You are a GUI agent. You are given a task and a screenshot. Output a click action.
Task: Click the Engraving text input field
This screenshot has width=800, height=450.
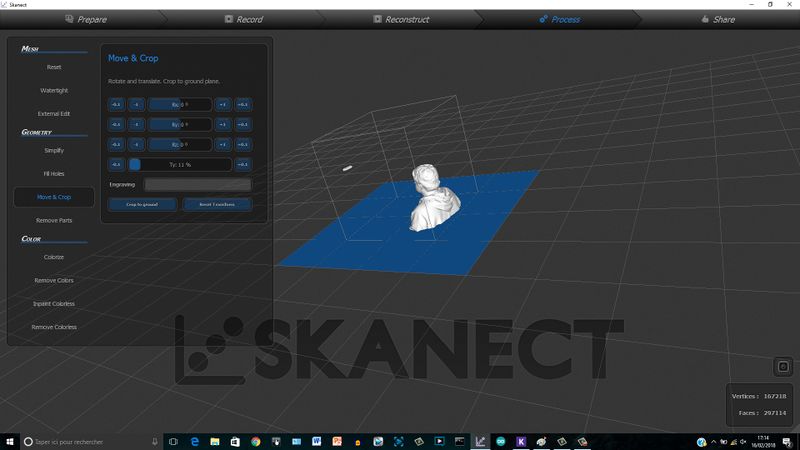click(x=197, y=184)
